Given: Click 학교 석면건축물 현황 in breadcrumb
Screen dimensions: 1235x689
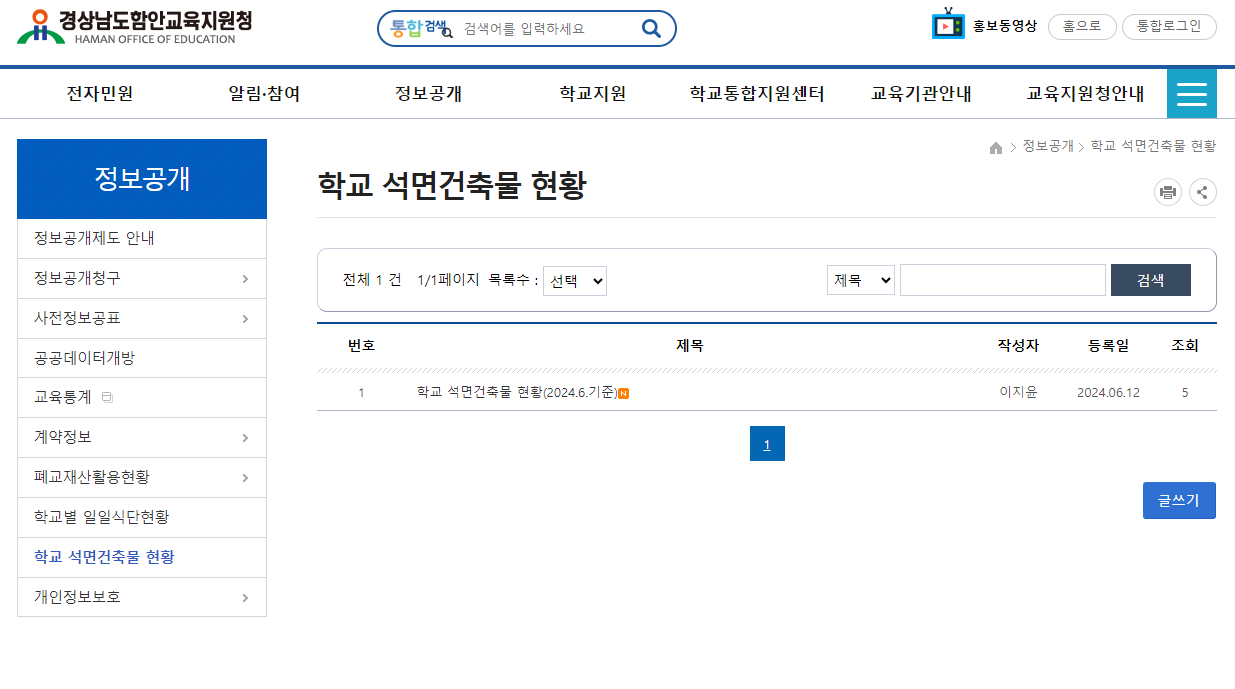Looking at the screenshot, I should point(1153,146).
